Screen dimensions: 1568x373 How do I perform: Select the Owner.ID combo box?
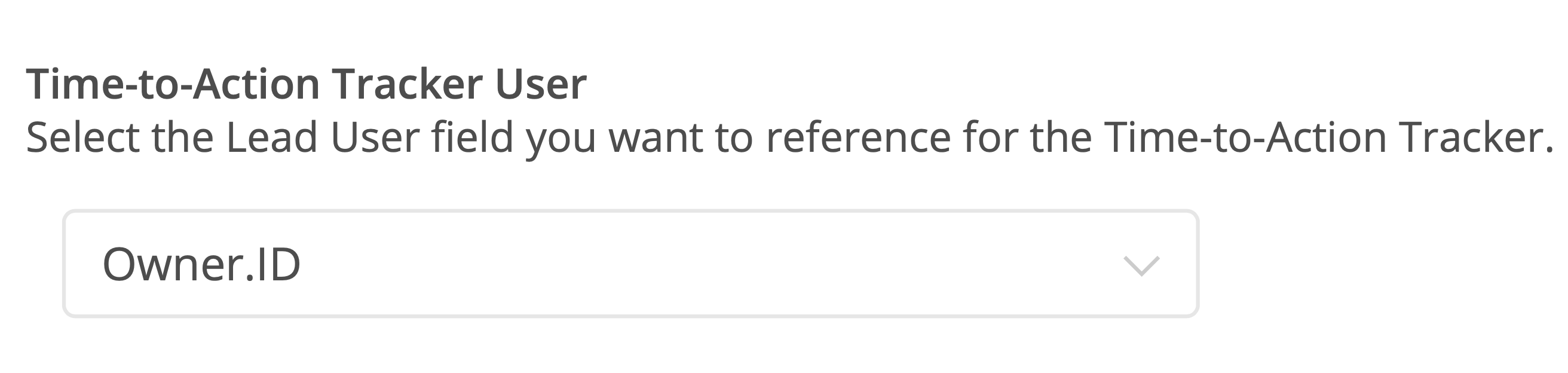tap(630, 264)
